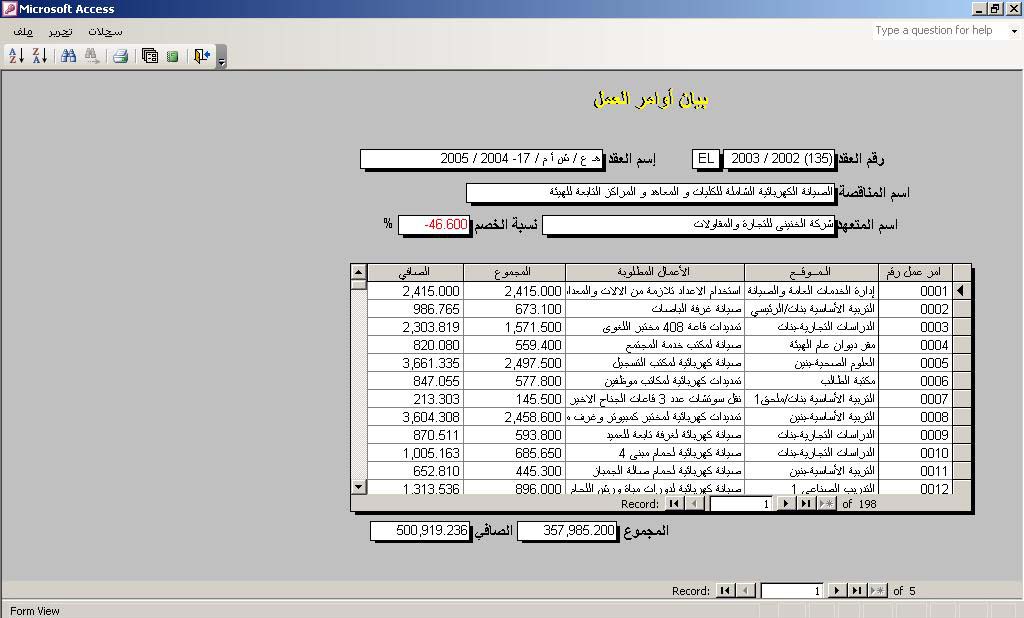The width and height of the screenshot is (1024, 618).
Task: Open the سجلات menu
Action: tap(105, 31)
